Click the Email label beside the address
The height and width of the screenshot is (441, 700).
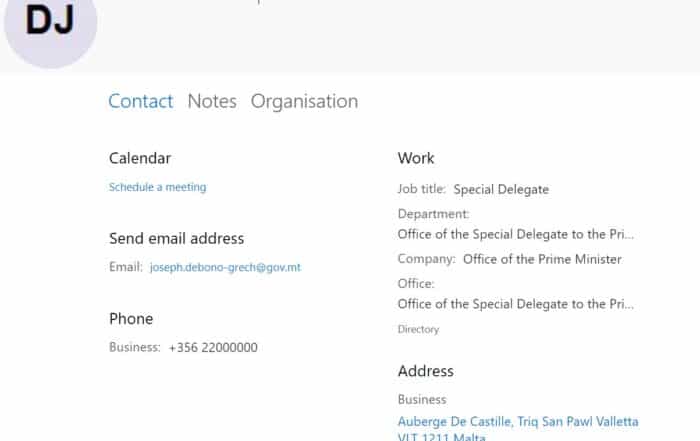[125, 268]
